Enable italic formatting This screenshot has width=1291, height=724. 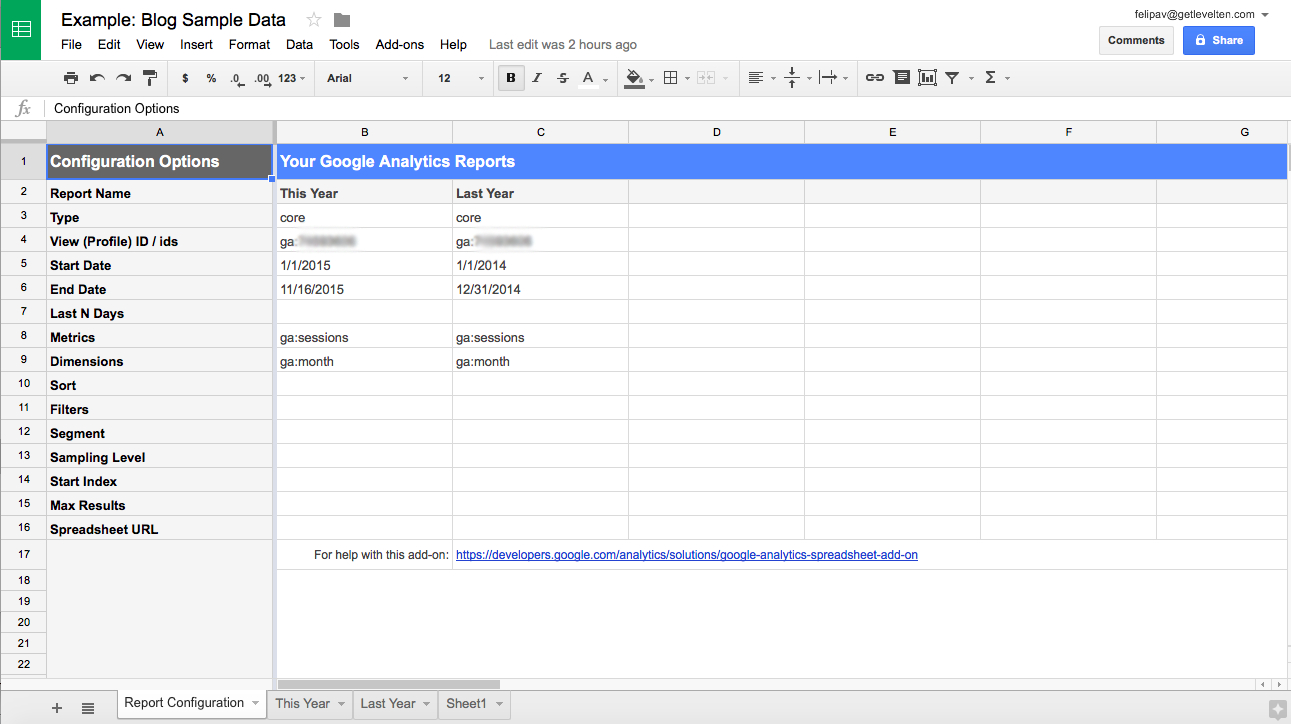tap(537, 77)
